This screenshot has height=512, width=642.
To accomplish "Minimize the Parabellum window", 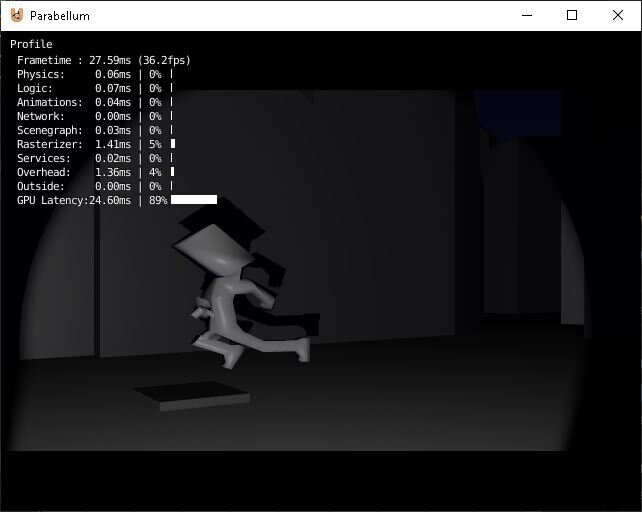I will click(x=527, y=15).
